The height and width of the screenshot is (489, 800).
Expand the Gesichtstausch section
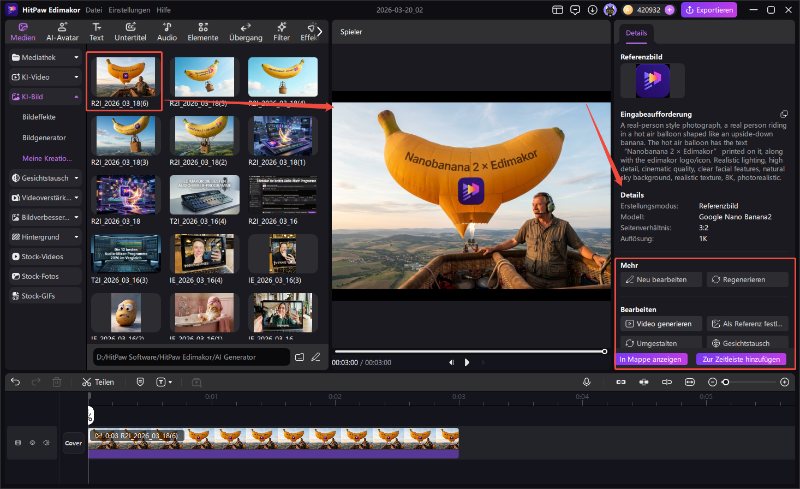(x=46, y=177)
